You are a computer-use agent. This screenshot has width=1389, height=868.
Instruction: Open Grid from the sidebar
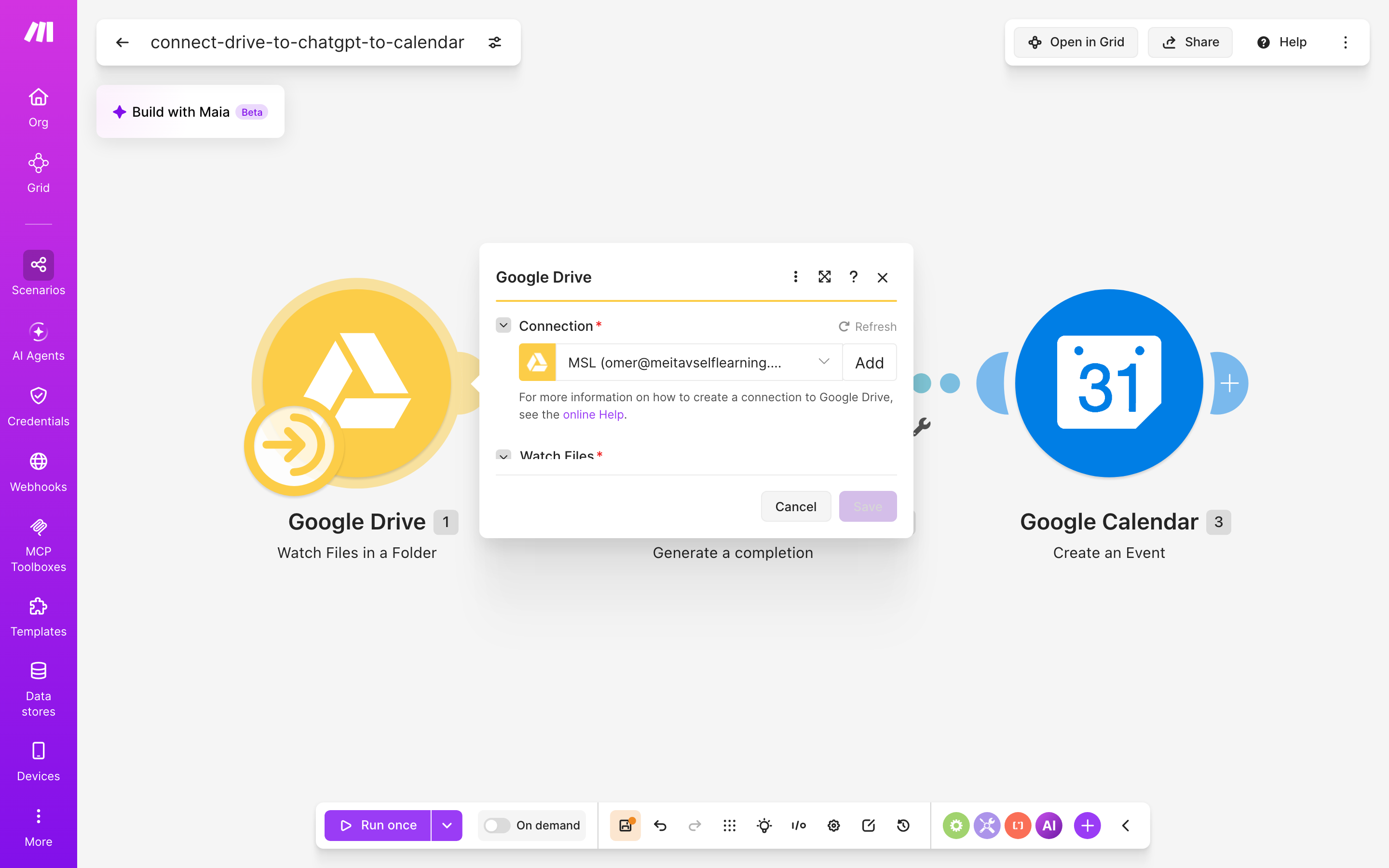point(39,174)
